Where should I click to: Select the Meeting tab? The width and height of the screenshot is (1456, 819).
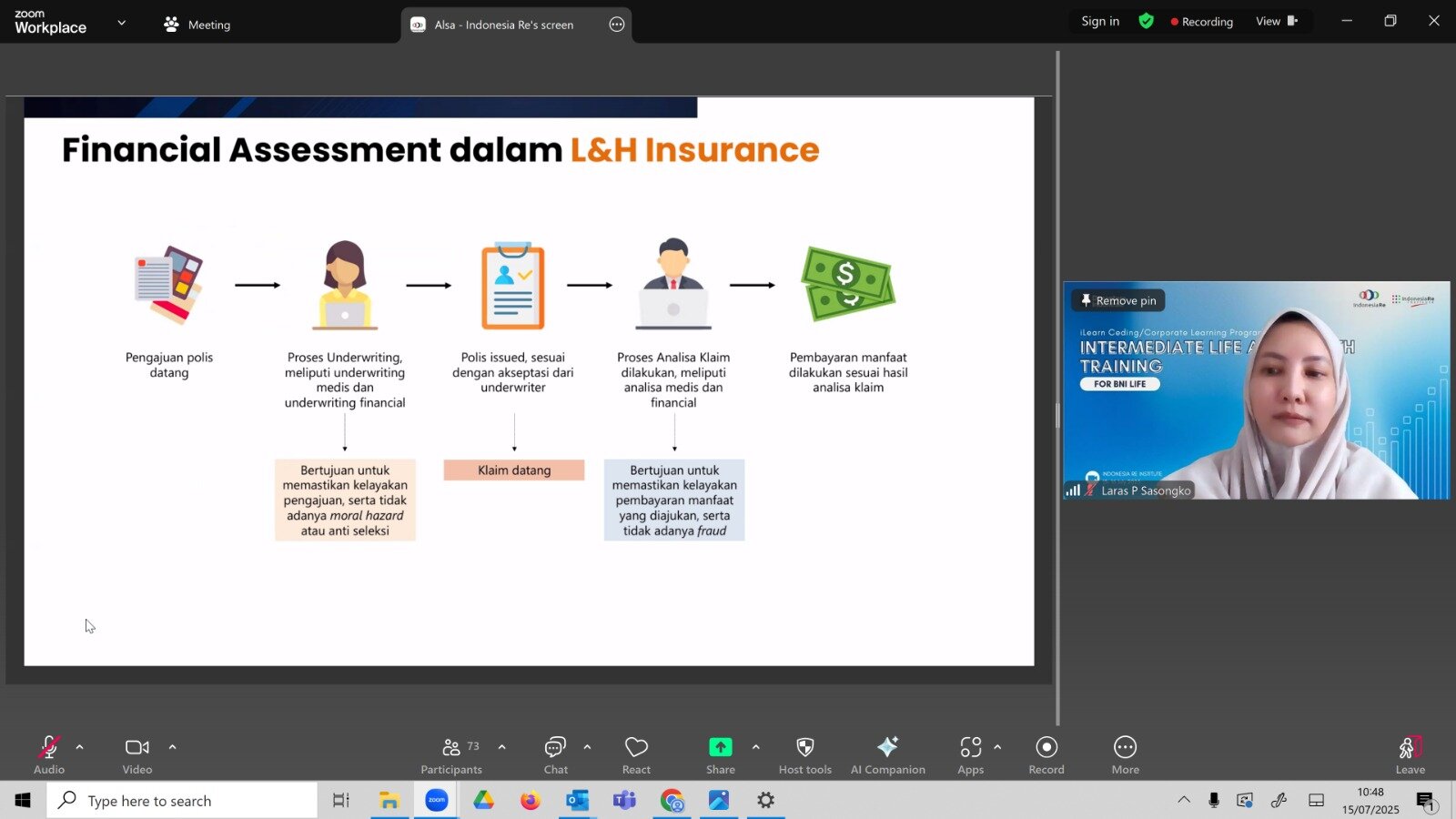click(x=197, y=25)
